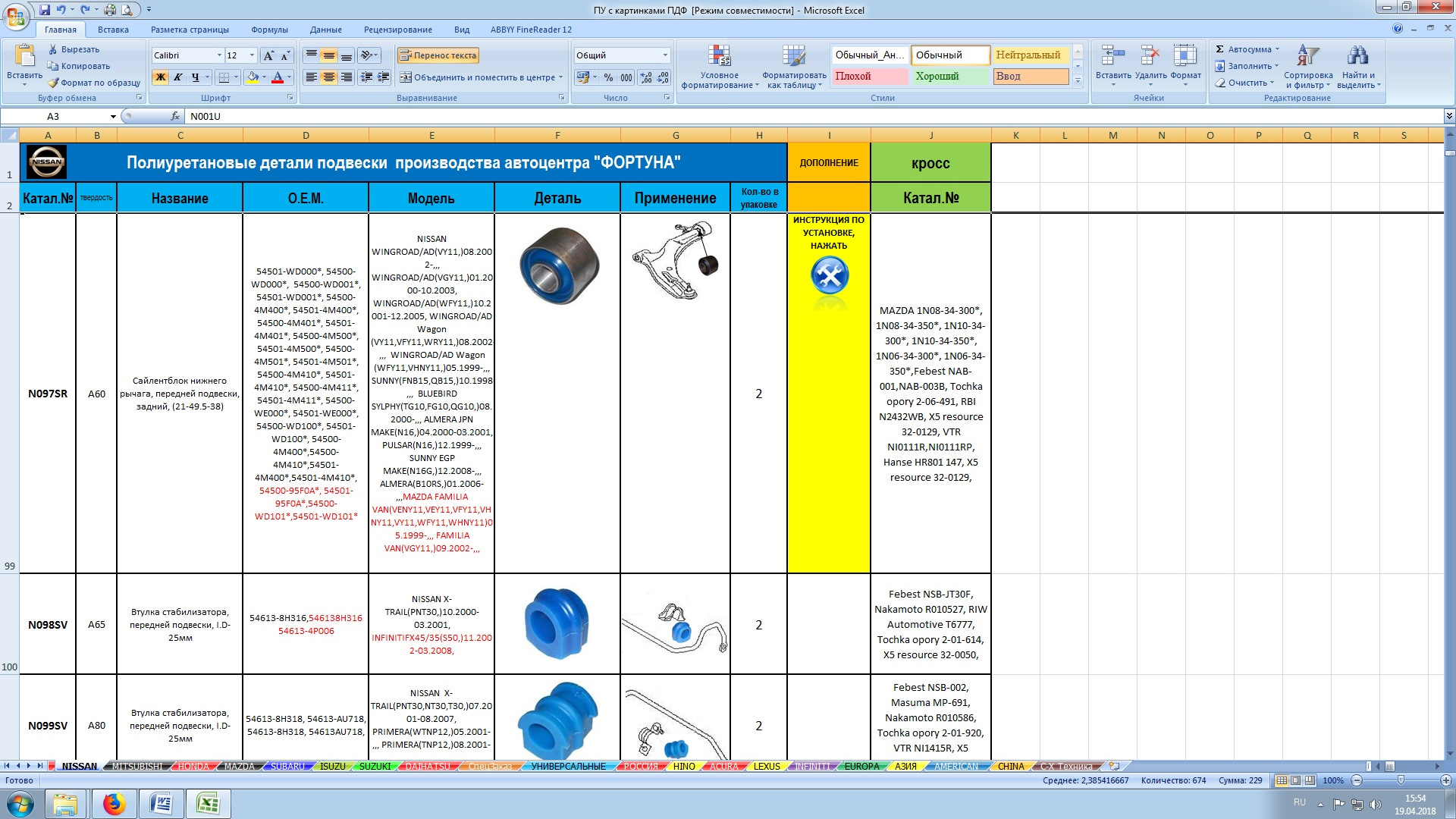Toggle center horizontal alignment
The height and width of the screenshot is (819, 1456).
(328, 77)
